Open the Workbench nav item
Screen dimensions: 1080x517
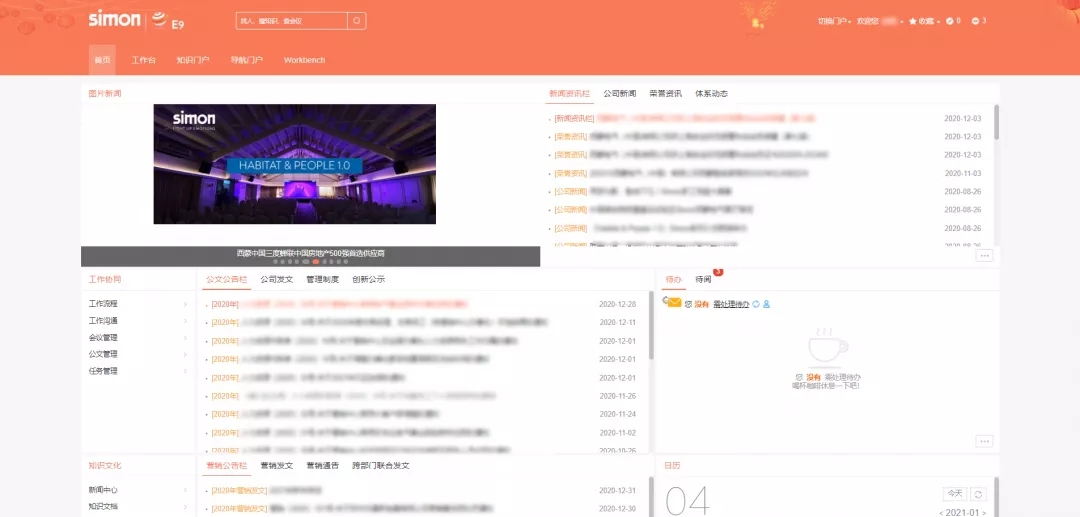pos(304,60)
